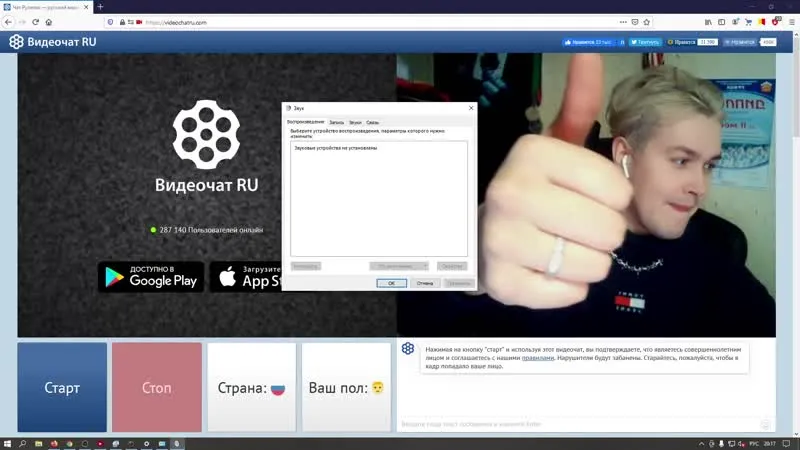
Task: Show hidden tray icons chevron
Action: tap(701, 444)
